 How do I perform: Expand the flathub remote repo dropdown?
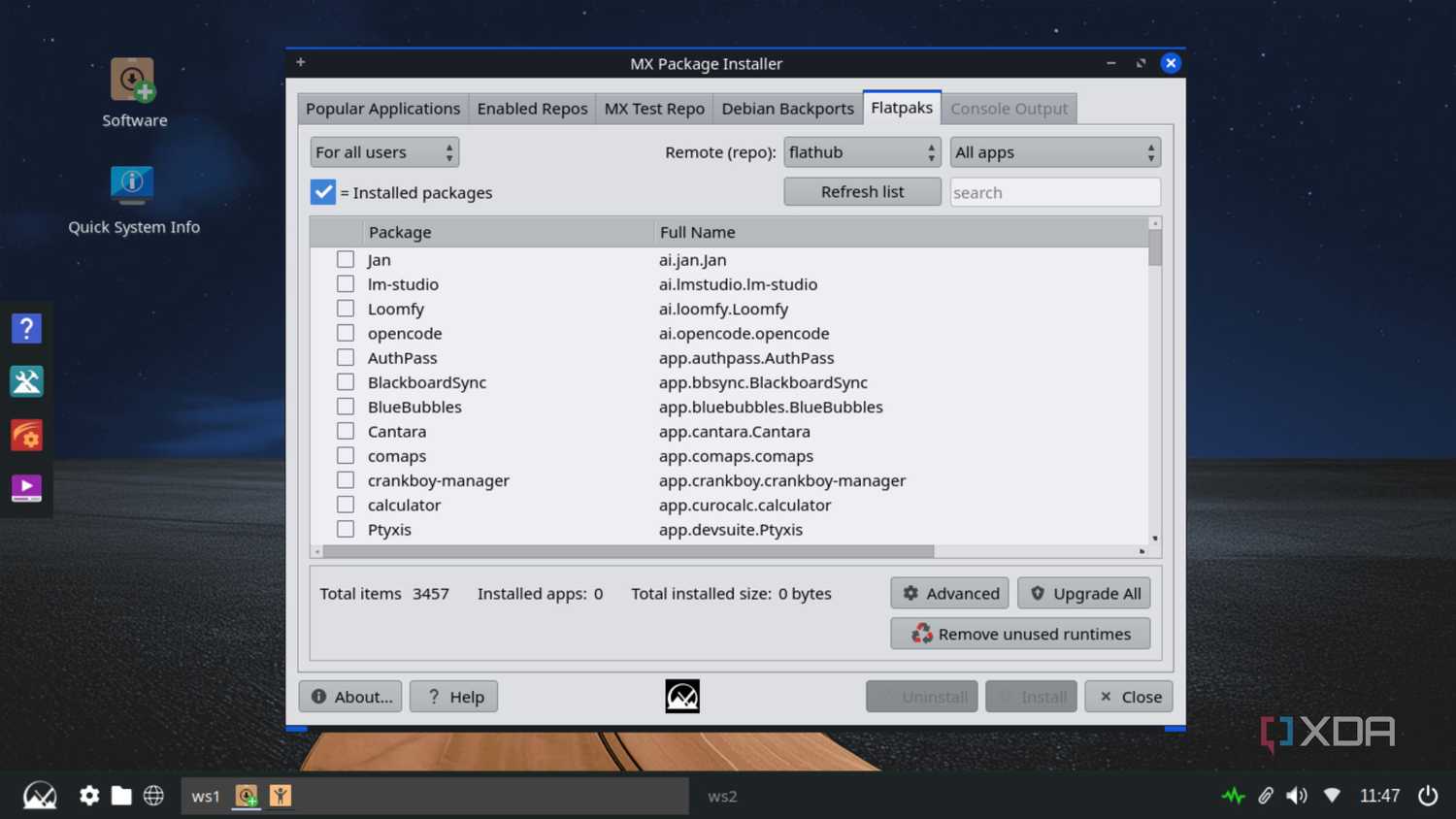[862, 152]
